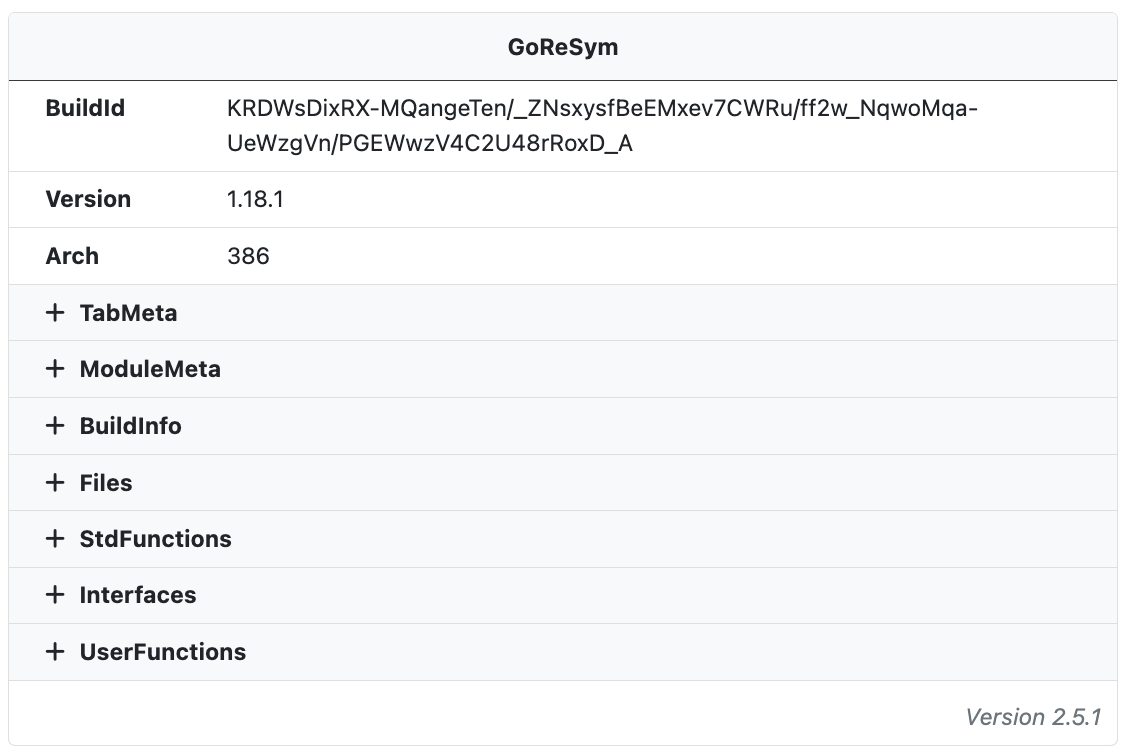This screenshot has width=1130, height=756.
Task: Click the Arch value 386
Action: pyautogui.click(x=248, y=256)
